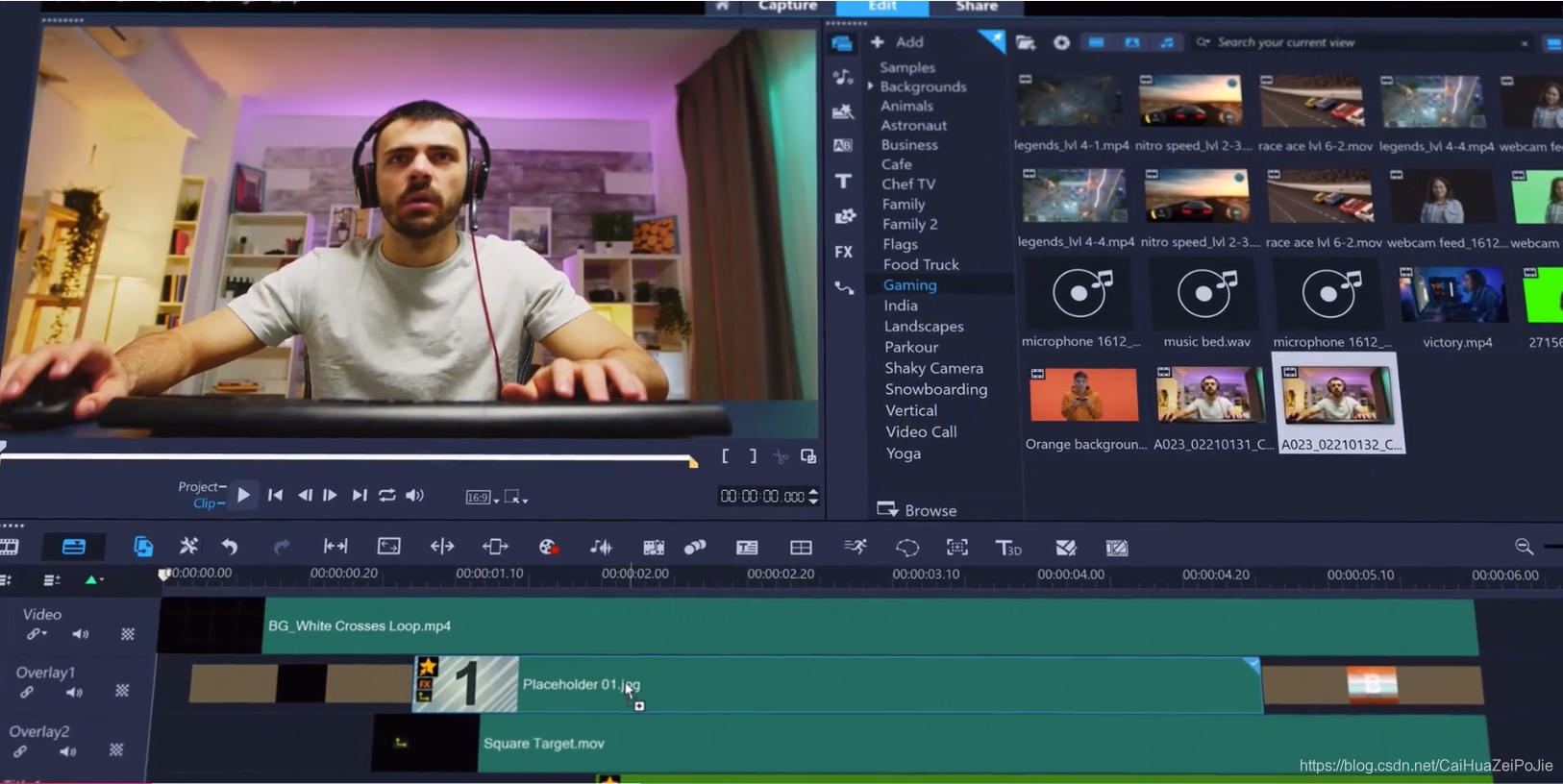Open the Subtitle Editor icon
Screen dimensions: 1563x784
(747, 548)
